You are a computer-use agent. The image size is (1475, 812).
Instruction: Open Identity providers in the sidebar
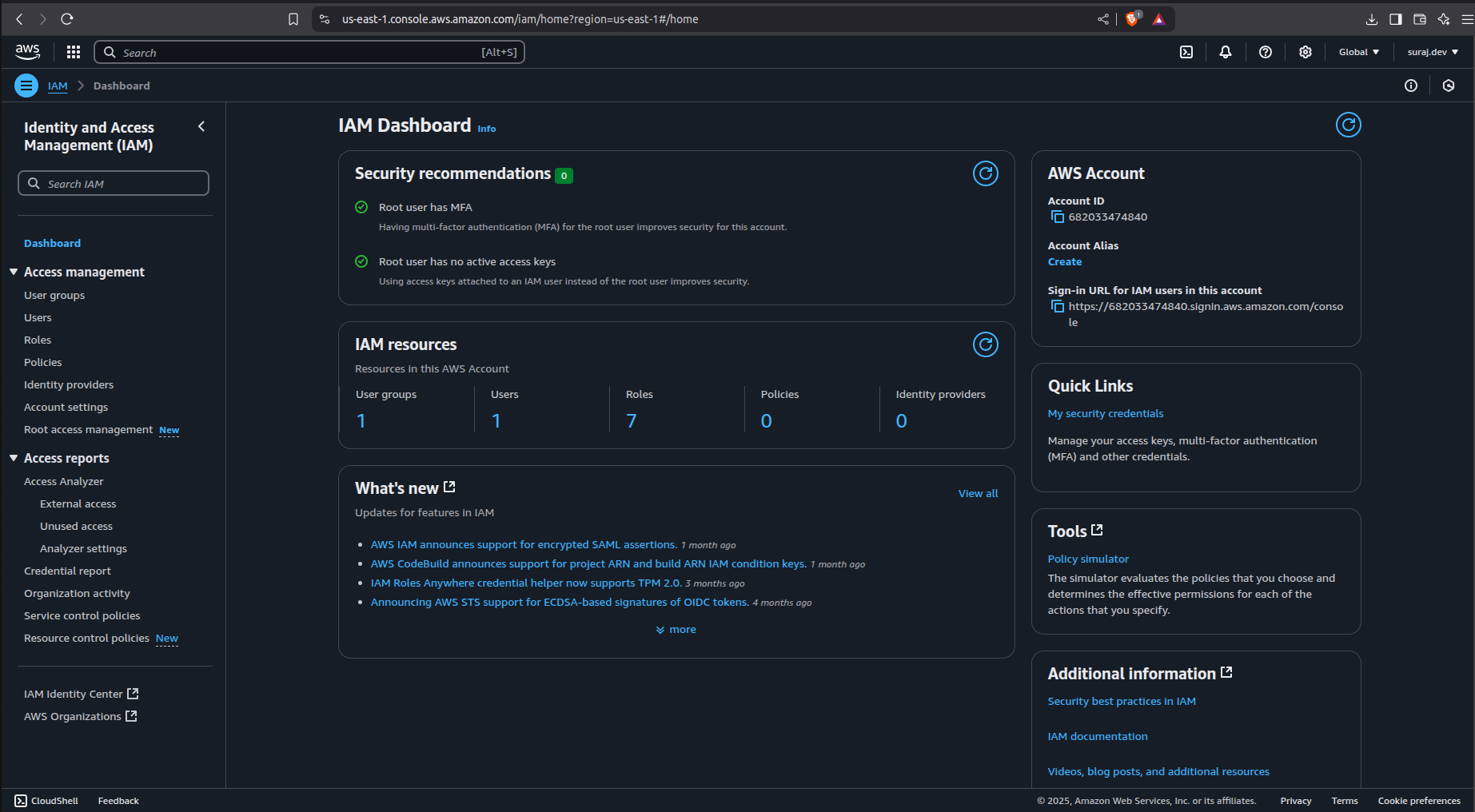(69, 384)
